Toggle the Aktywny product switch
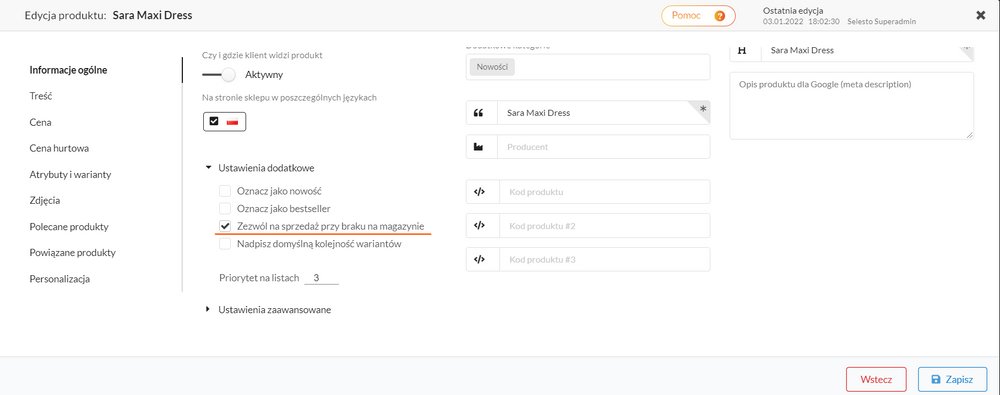The height and width of the screenshot is (395, 1000). point(219,75)
